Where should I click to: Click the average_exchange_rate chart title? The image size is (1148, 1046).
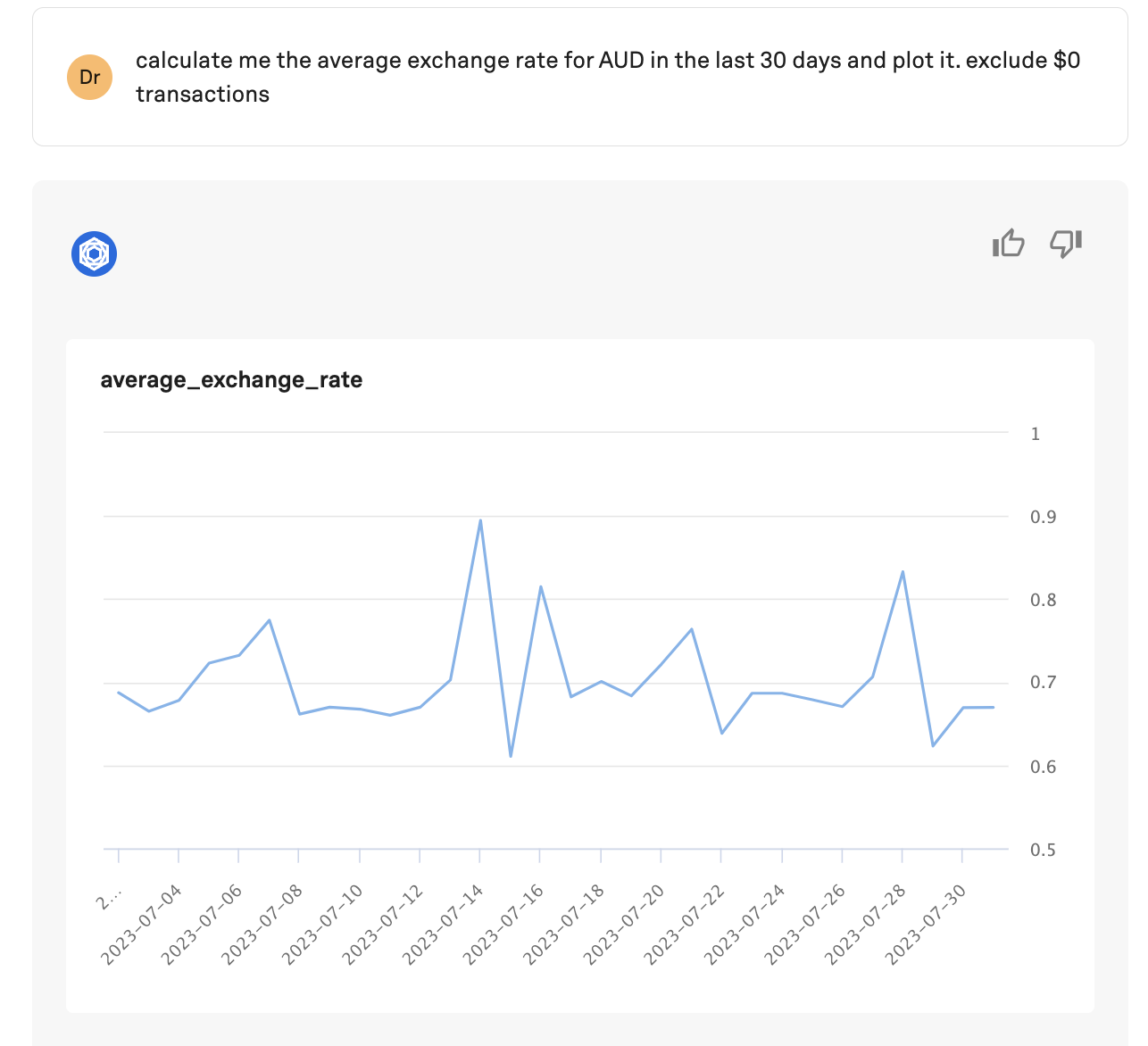(231, 380)
